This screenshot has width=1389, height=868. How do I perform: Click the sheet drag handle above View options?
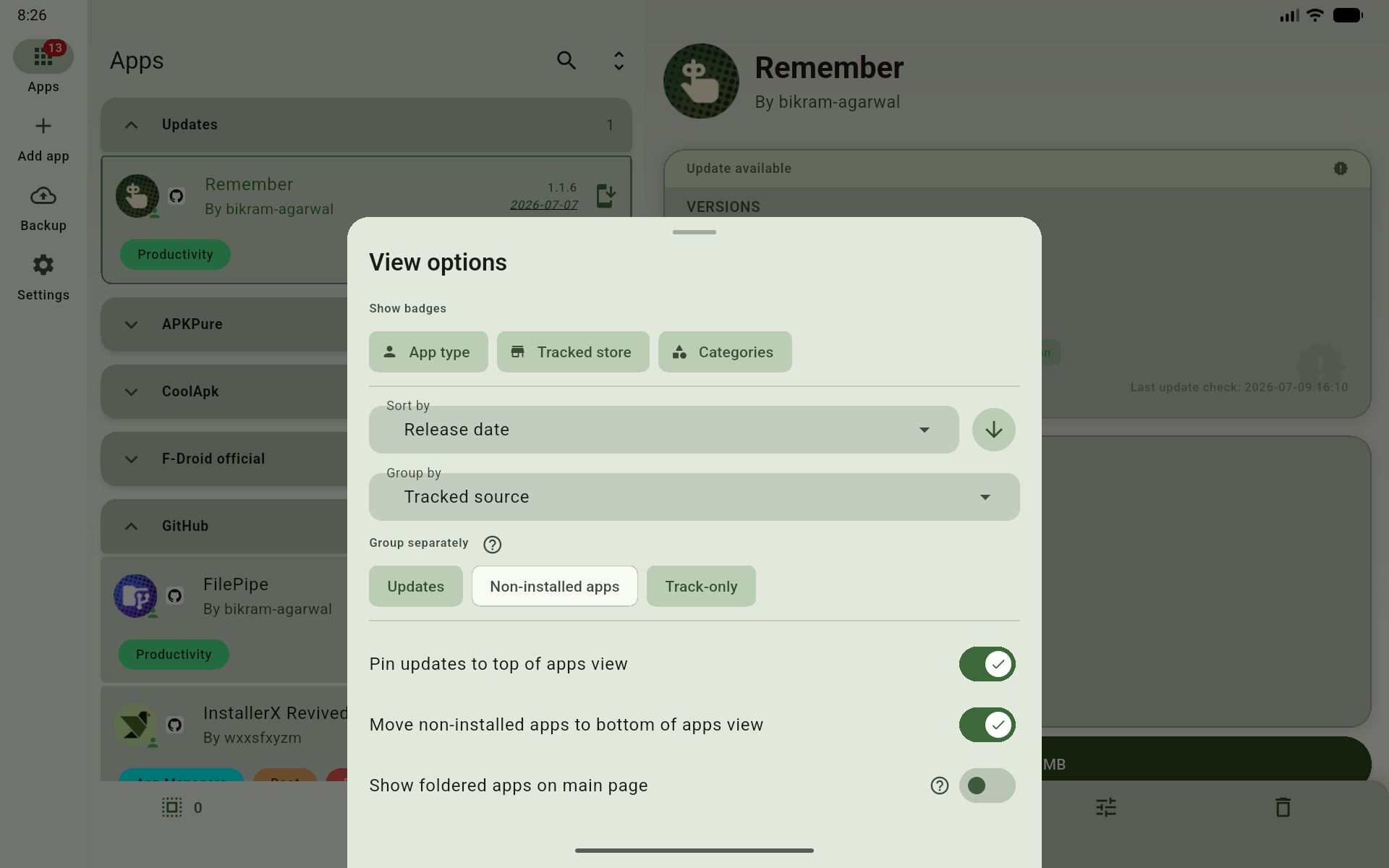tap(694, 232)
